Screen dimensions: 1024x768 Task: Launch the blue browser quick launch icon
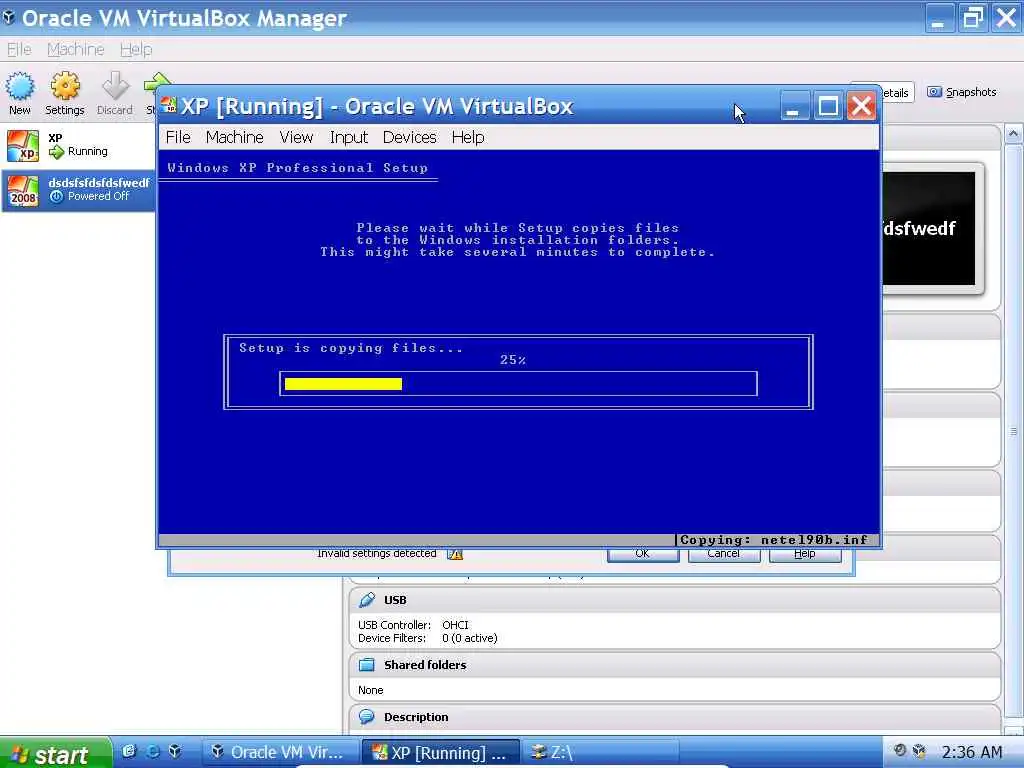pos(152,751)
